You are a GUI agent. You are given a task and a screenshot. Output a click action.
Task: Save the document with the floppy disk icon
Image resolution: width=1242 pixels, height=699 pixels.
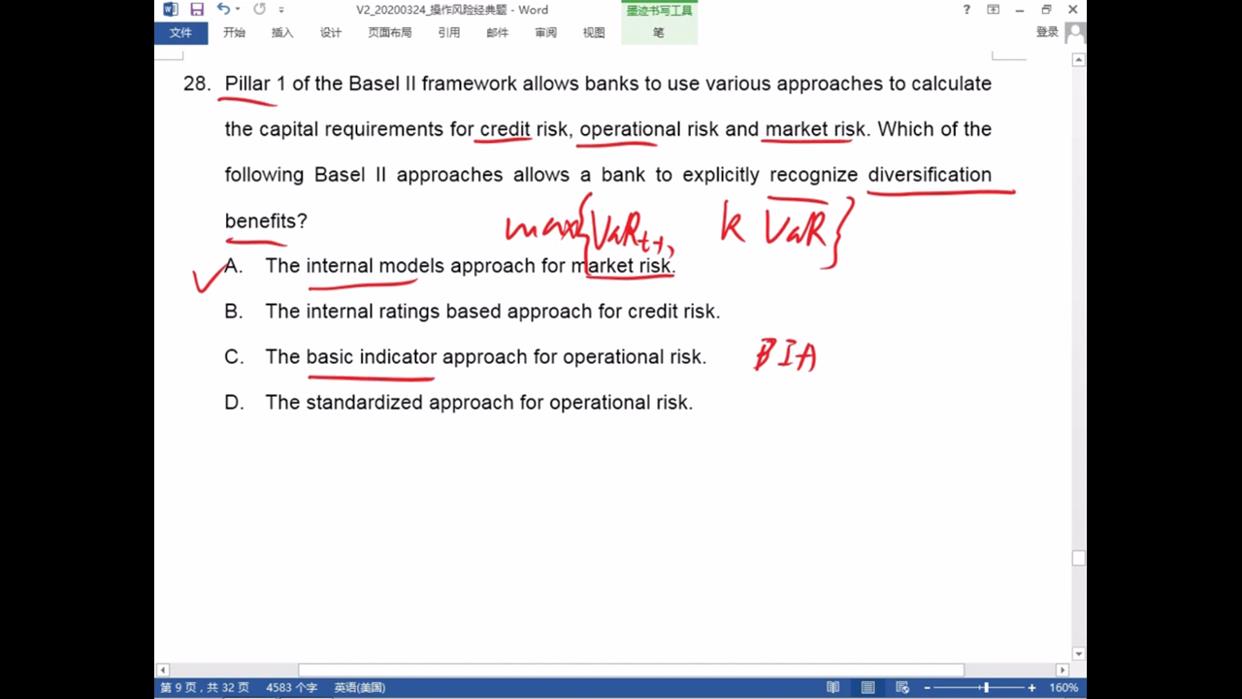click(197, 10)
